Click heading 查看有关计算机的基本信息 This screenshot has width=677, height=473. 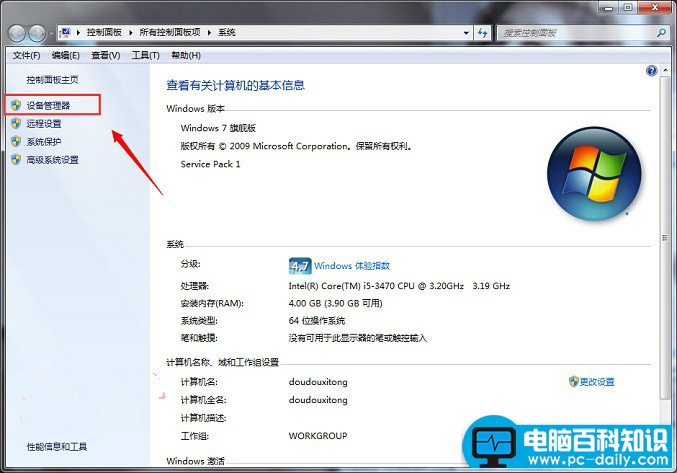[x=235, y=85]
